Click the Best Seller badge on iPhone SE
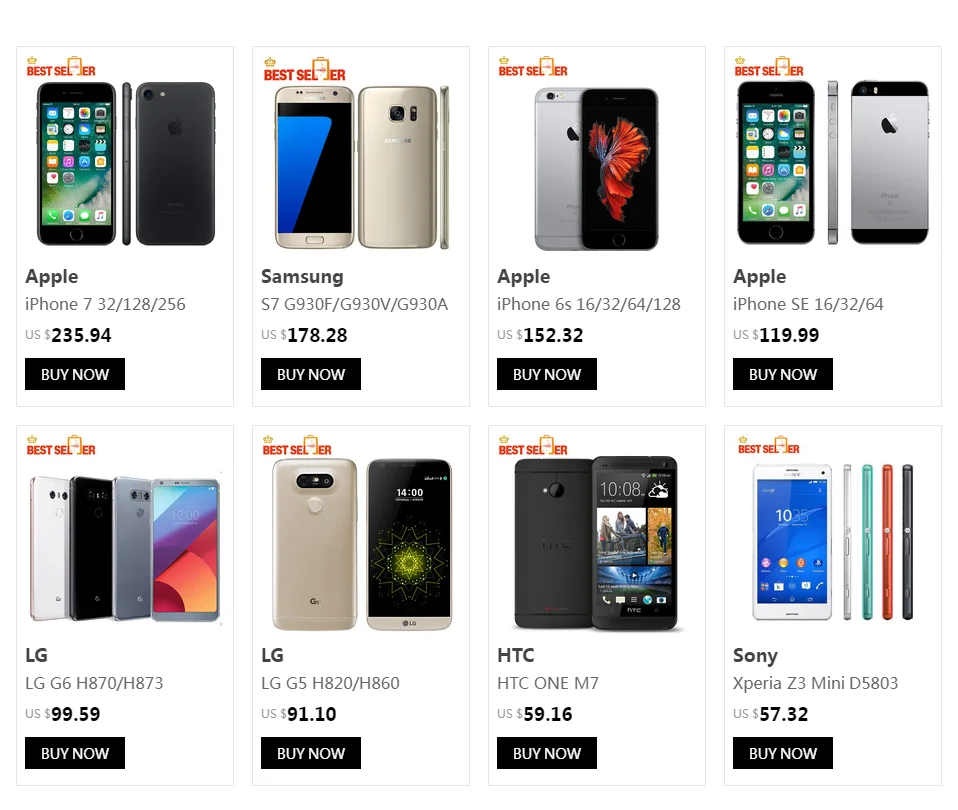The height and width of the screenshot is (810, 958). 769,67
